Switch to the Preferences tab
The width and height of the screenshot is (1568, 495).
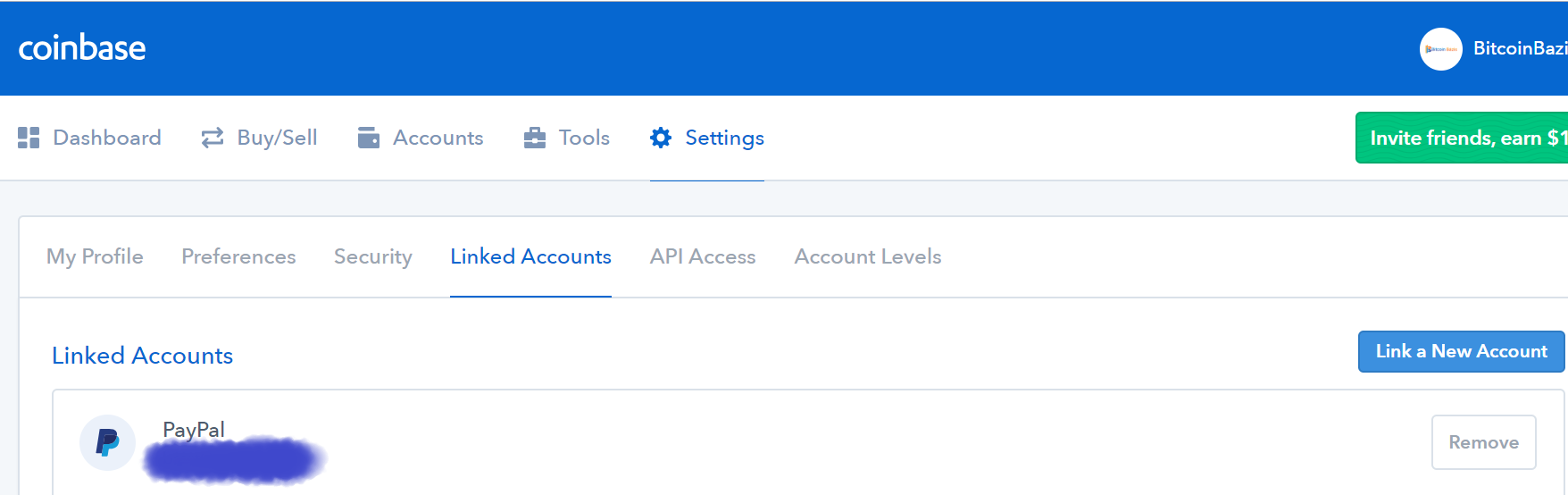pos(238,257)
